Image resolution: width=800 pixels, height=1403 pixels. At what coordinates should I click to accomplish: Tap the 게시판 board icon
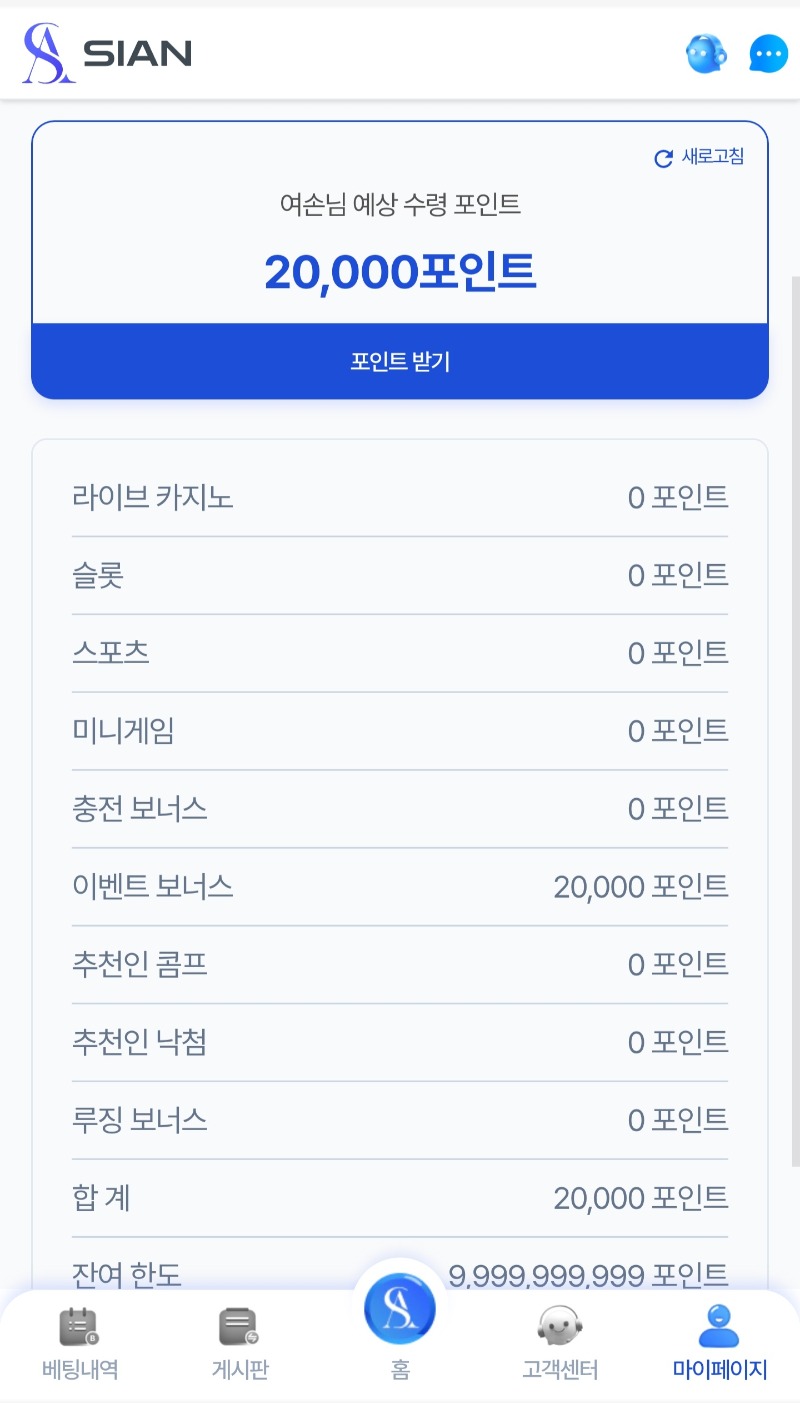[239, 1327]
